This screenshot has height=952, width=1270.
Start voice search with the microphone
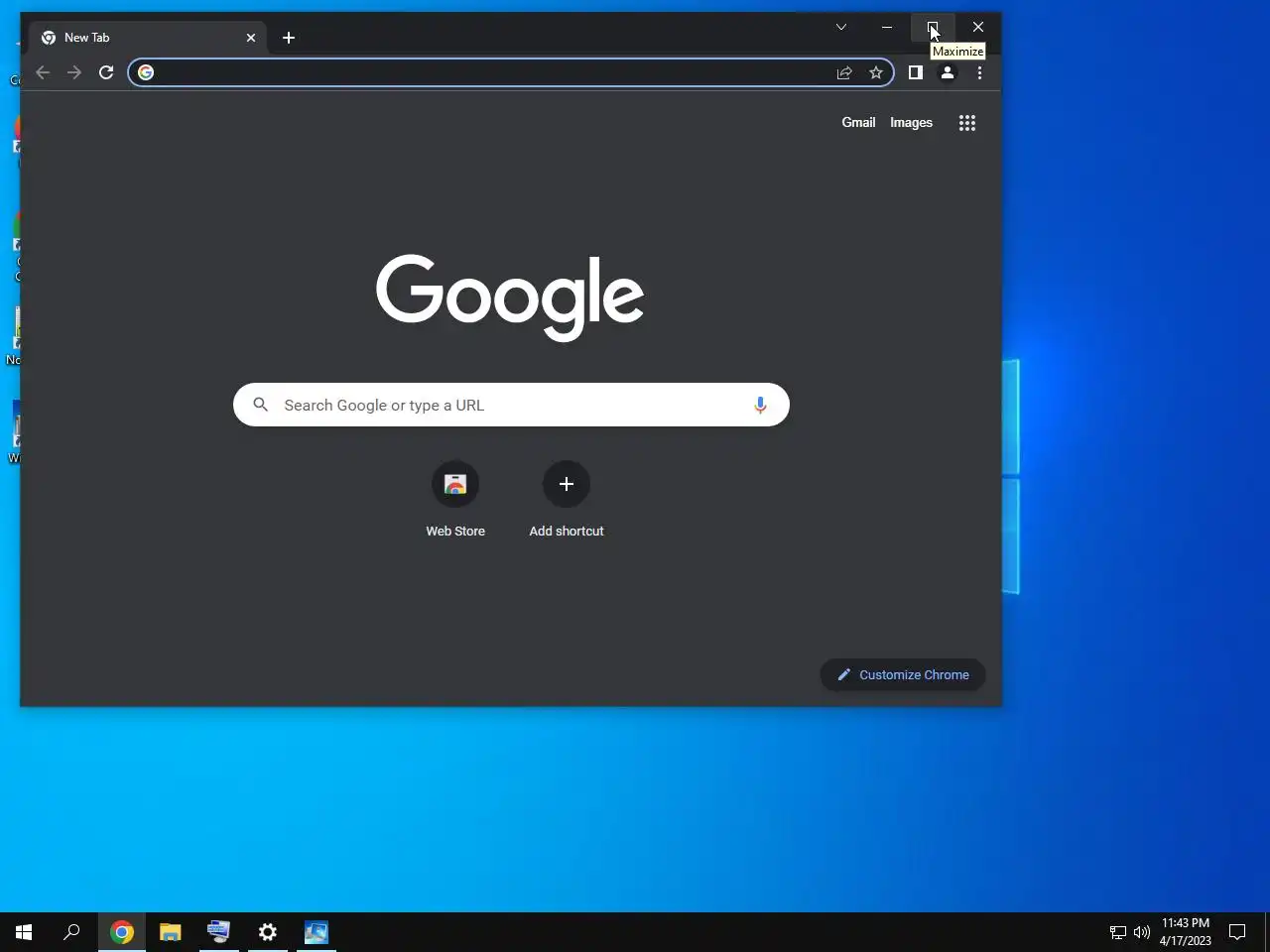760,405
